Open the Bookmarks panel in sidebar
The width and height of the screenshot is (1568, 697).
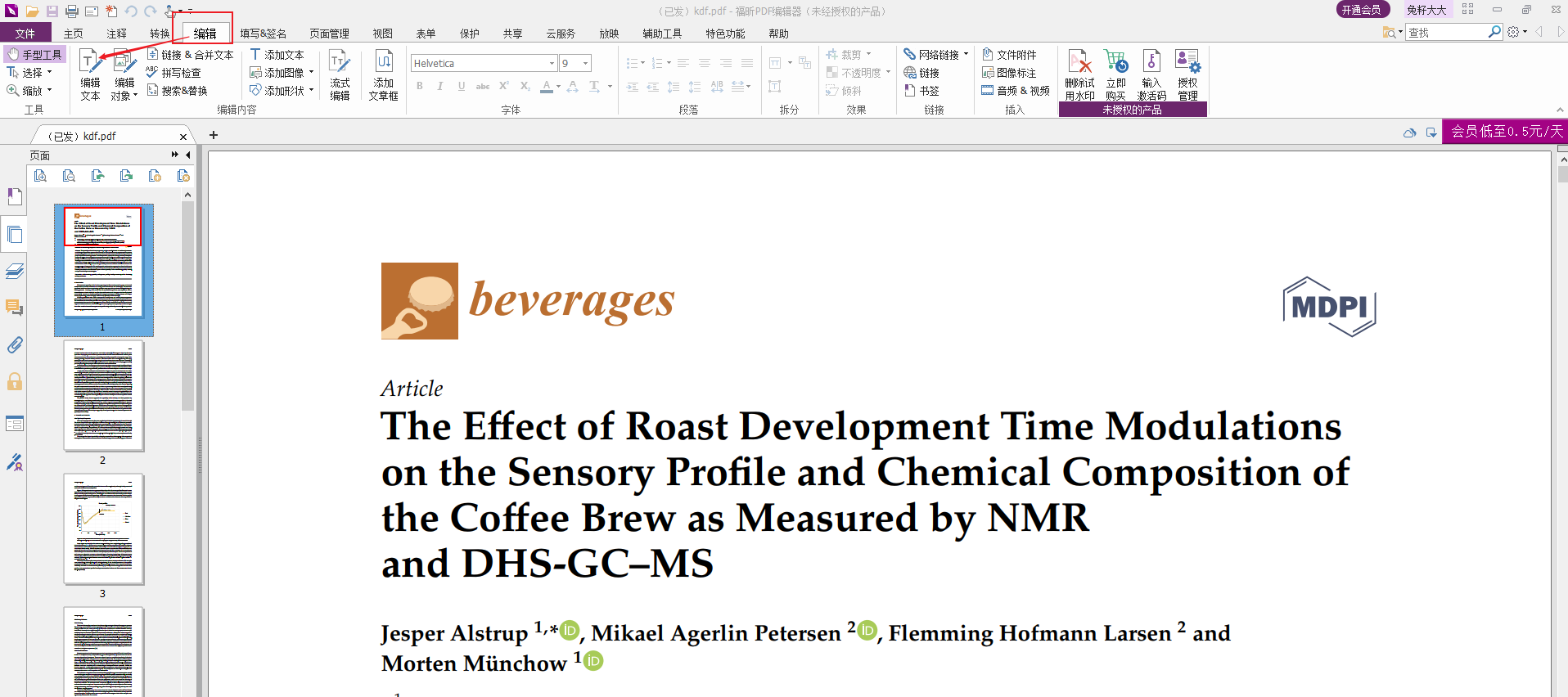click(x=15, y=197)
